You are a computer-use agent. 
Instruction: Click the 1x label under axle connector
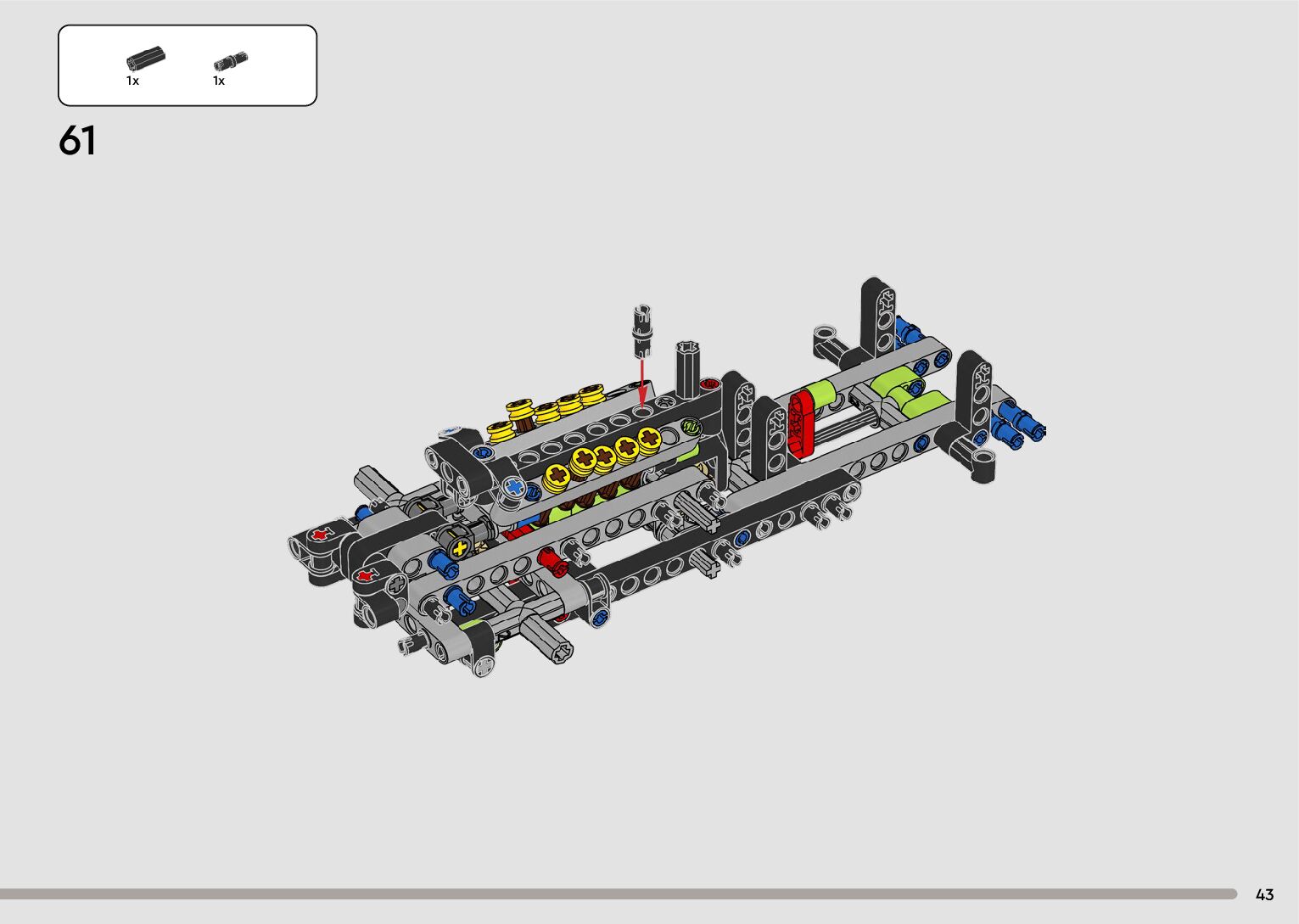tap(133, 81)
